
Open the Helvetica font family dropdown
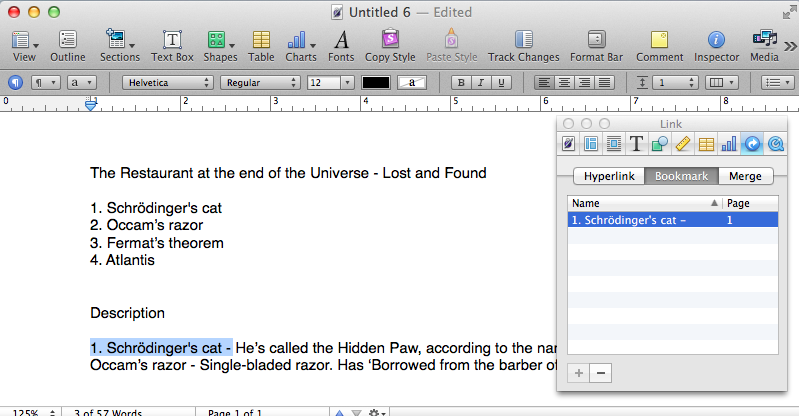(x=165, y=82)
